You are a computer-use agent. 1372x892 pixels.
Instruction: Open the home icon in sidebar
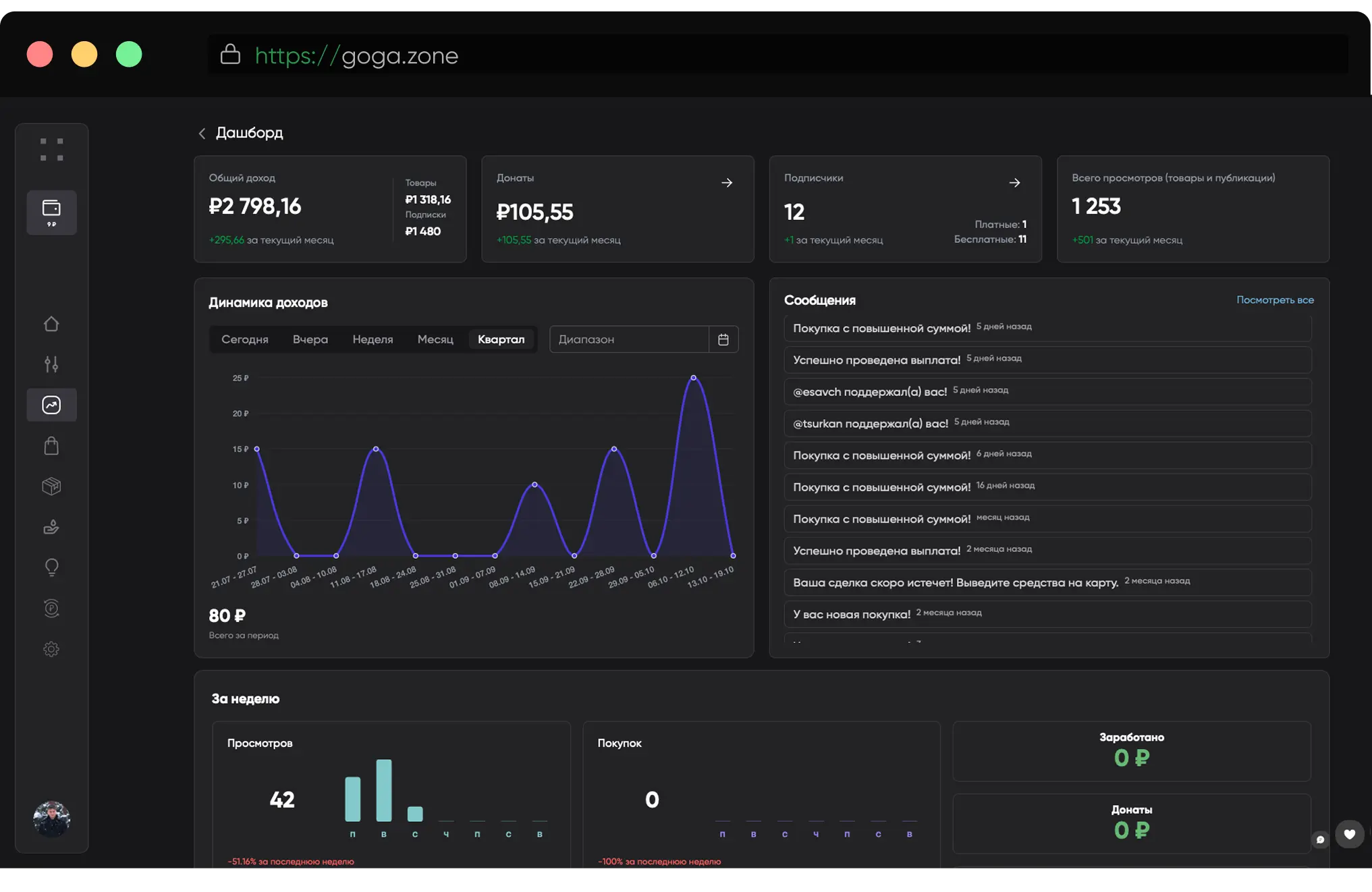(x=51, y=324)
